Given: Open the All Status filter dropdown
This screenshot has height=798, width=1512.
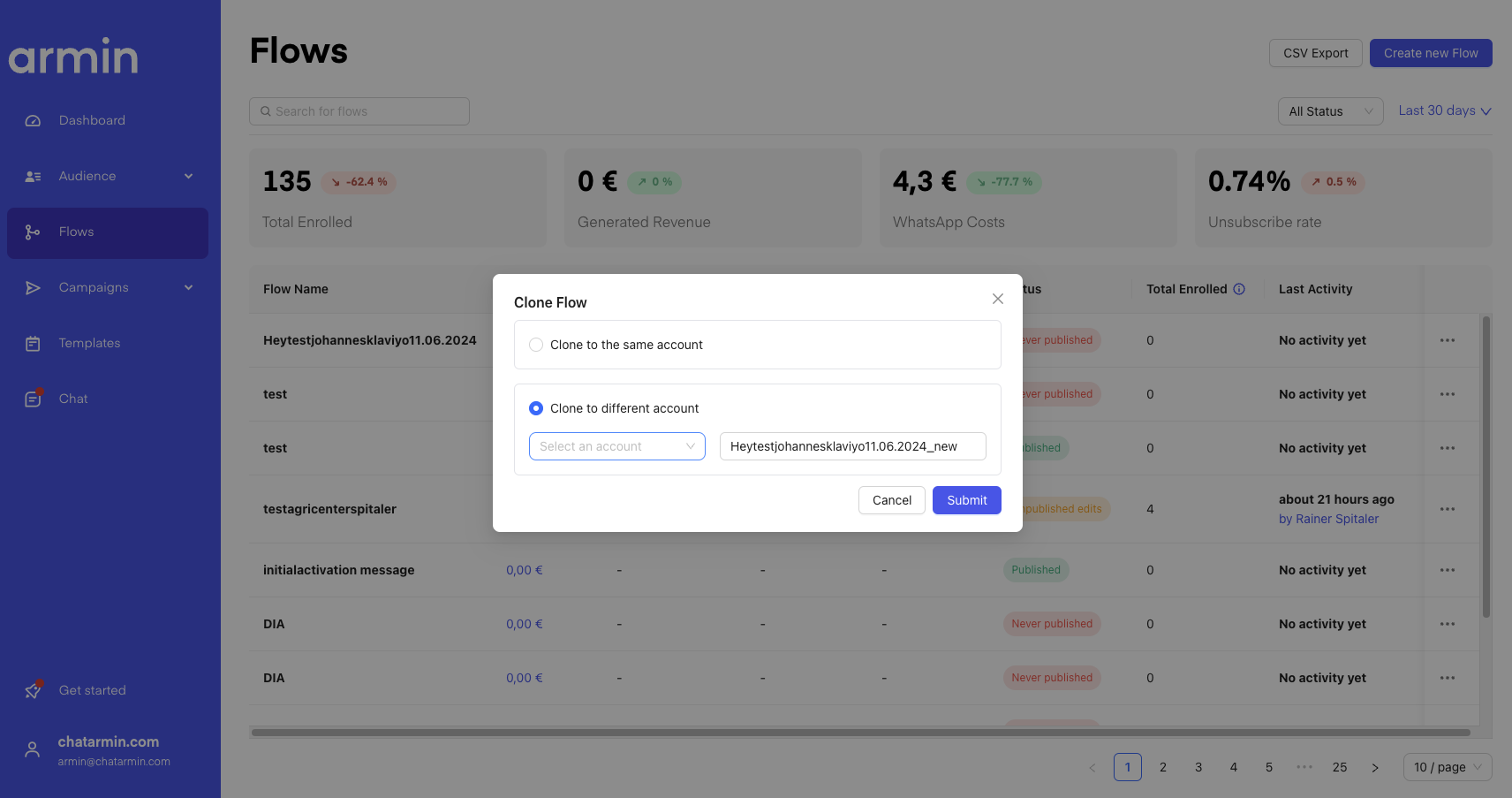Looking at the screenshot, I should [1329, 111].
